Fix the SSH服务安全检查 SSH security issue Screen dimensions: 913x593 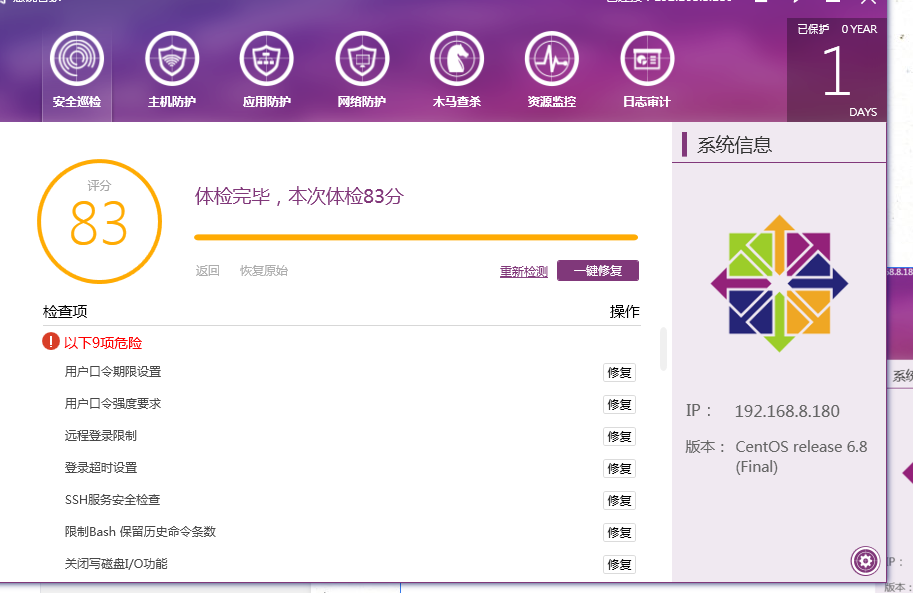(619, 500)
